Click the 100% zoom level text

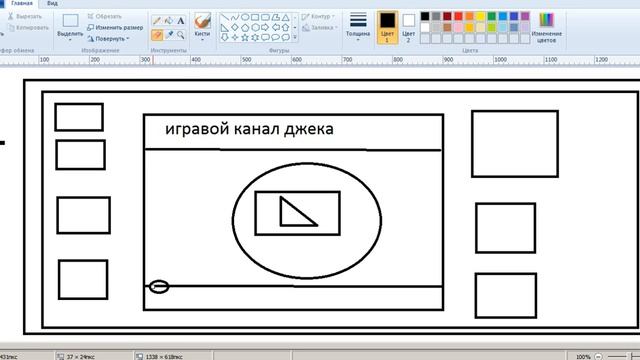[x=583, y=357]
